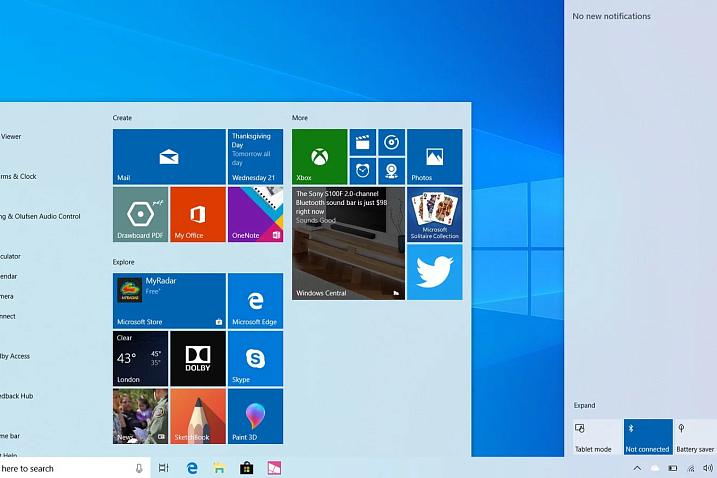Show hidden system tray icons
The width and height of the screenshot is (717, 478).
pos(637,468)
